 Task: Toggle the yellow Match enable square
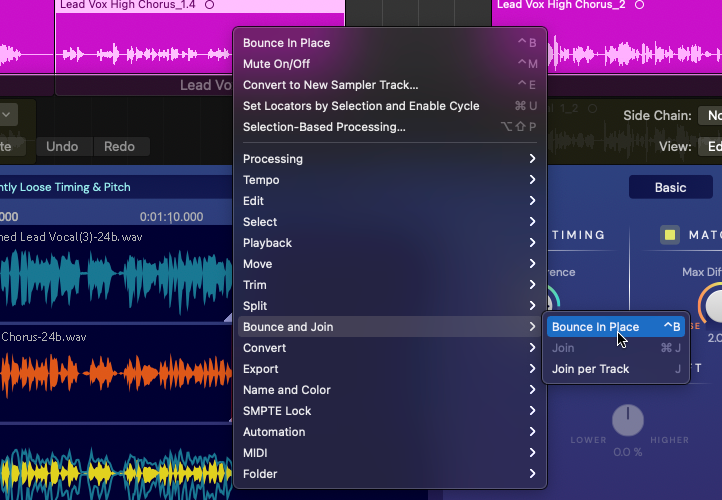coord(670,235)
